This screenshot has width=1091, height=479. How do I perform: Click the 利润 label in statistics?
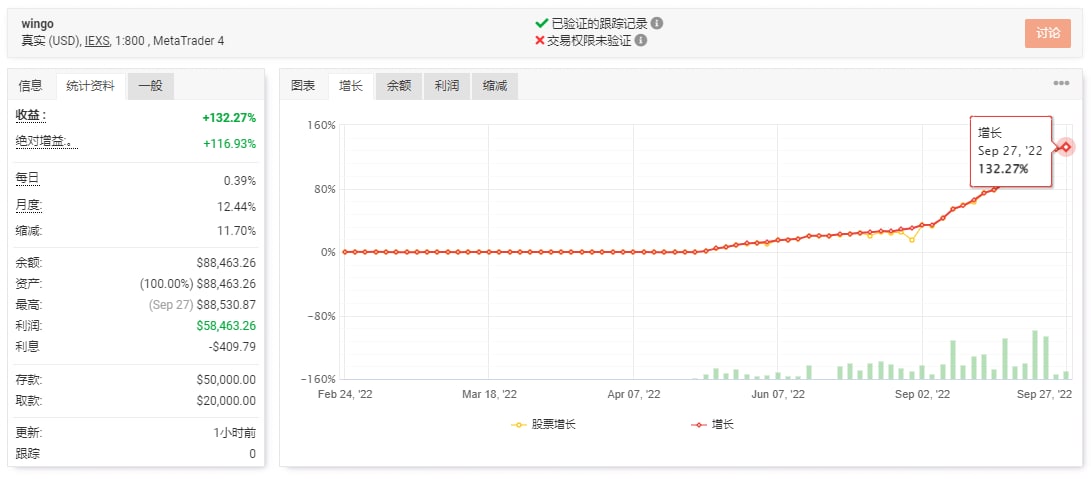[x=29, y=325]
